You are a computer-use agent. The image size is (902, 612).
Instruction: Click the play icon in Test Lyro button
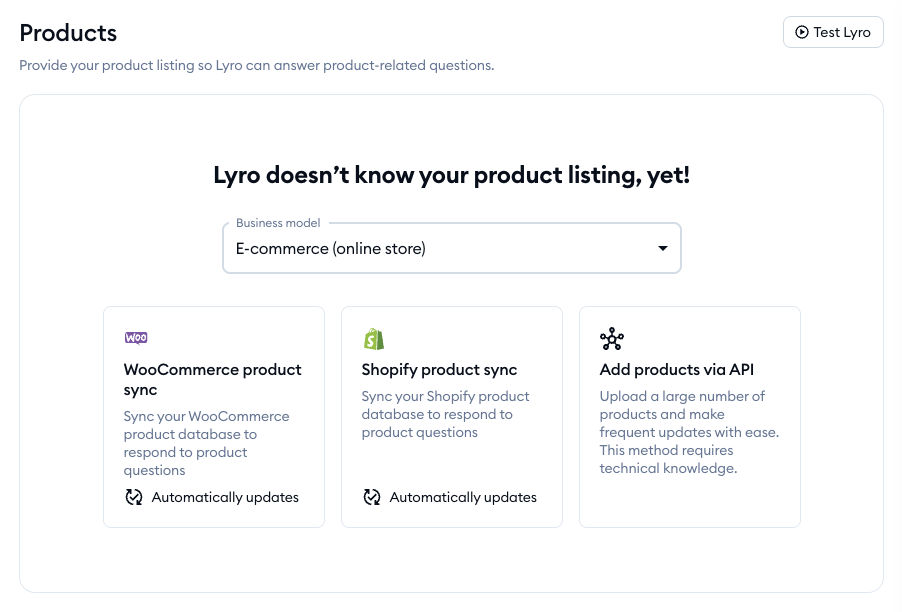pos(801,32)
